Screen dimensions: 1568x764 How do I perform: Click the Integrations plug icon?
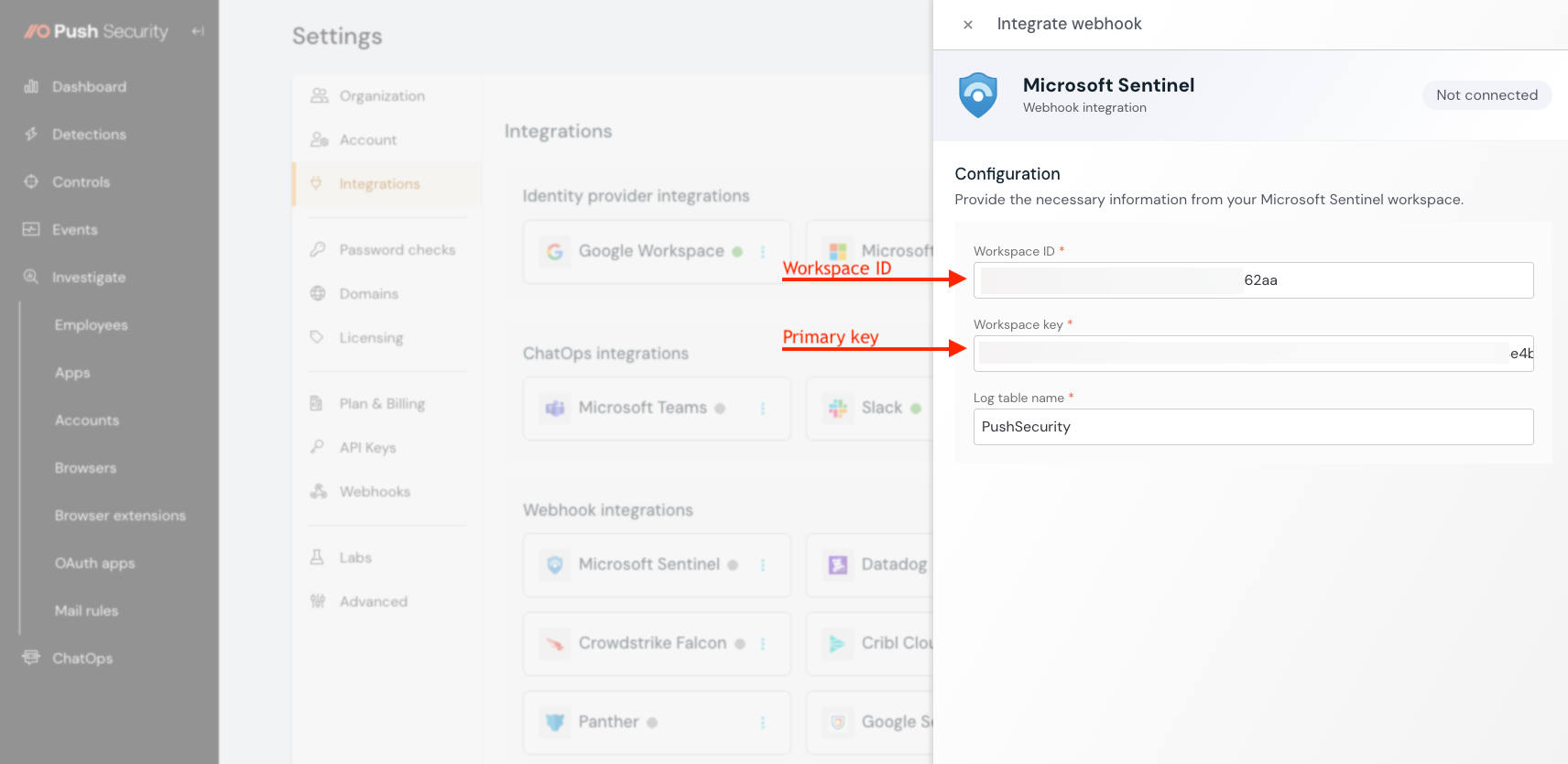click(316, 183)
